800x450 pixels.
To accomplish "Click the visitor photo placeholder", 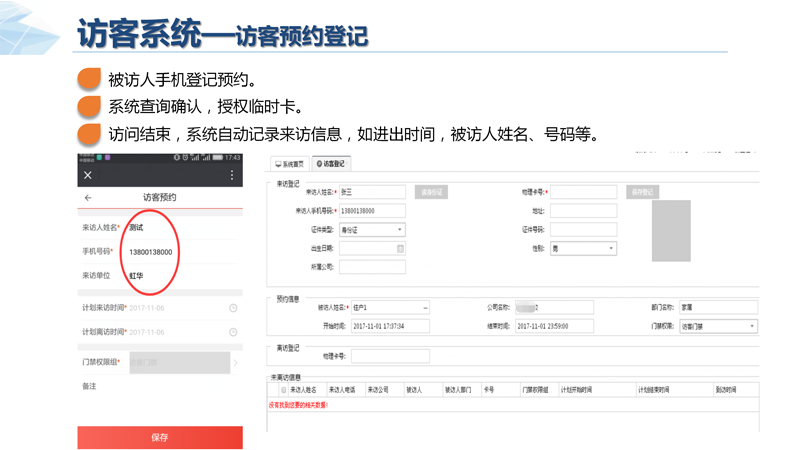I will [671, 230].
